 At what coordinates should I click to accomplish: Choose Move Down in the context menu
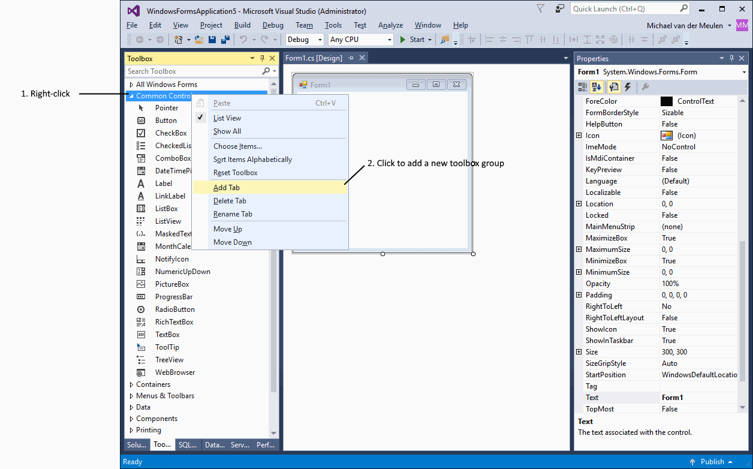point(270,242)
